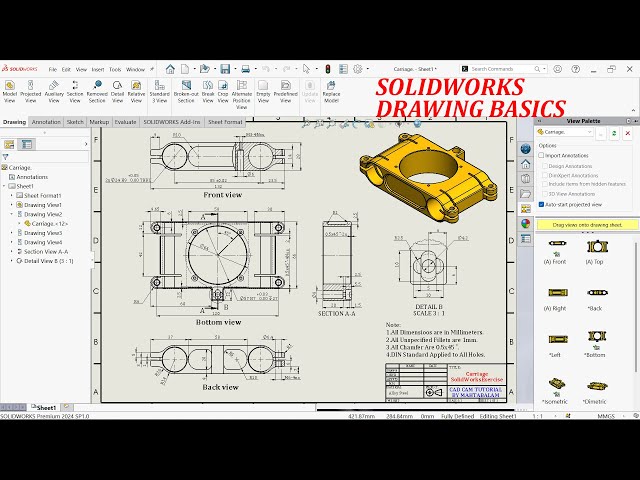Click the Break View tool
Viewport: 640px width, 480px height.
click(208, 91)
